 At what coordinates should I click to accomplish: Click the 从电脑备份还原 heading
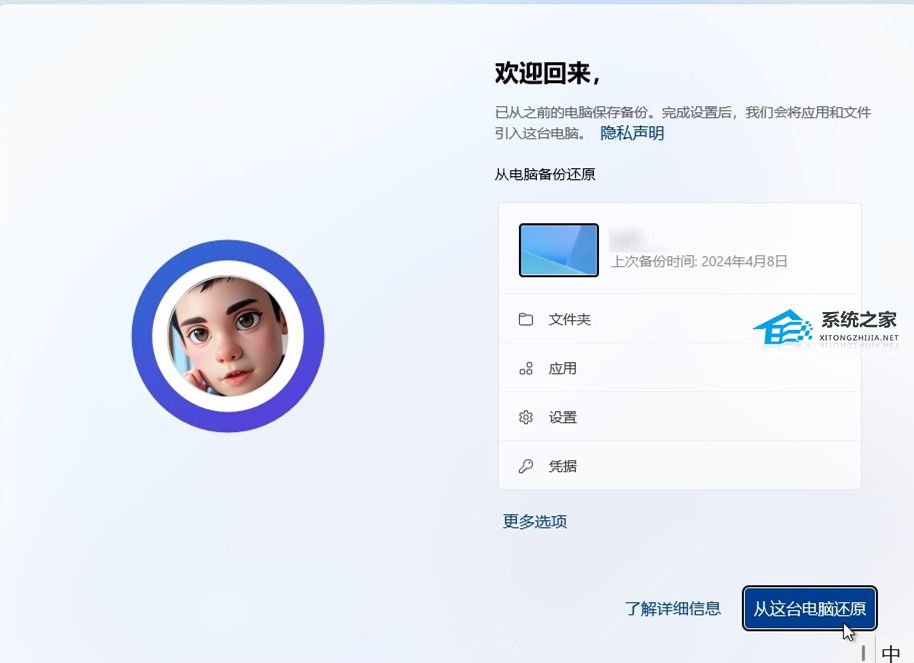coord(545,174)
